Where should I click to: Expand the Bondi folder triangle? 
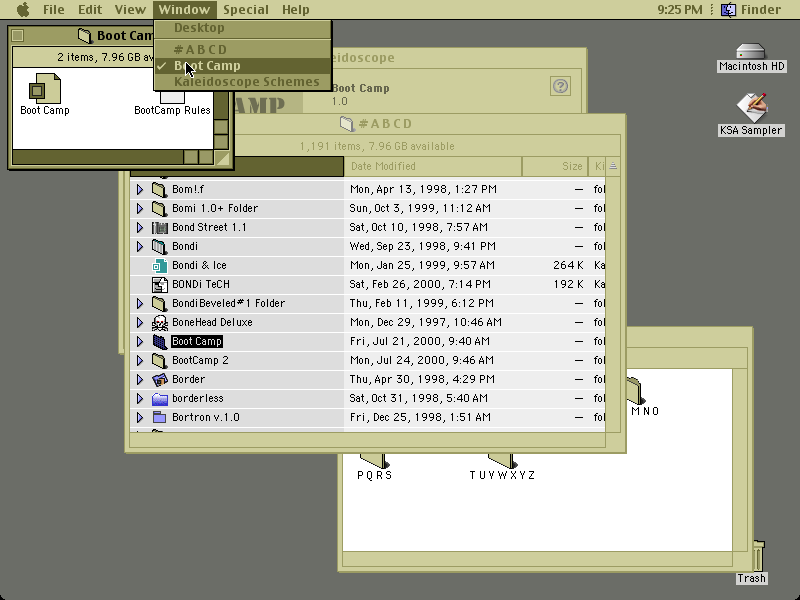tap(140, 246)
